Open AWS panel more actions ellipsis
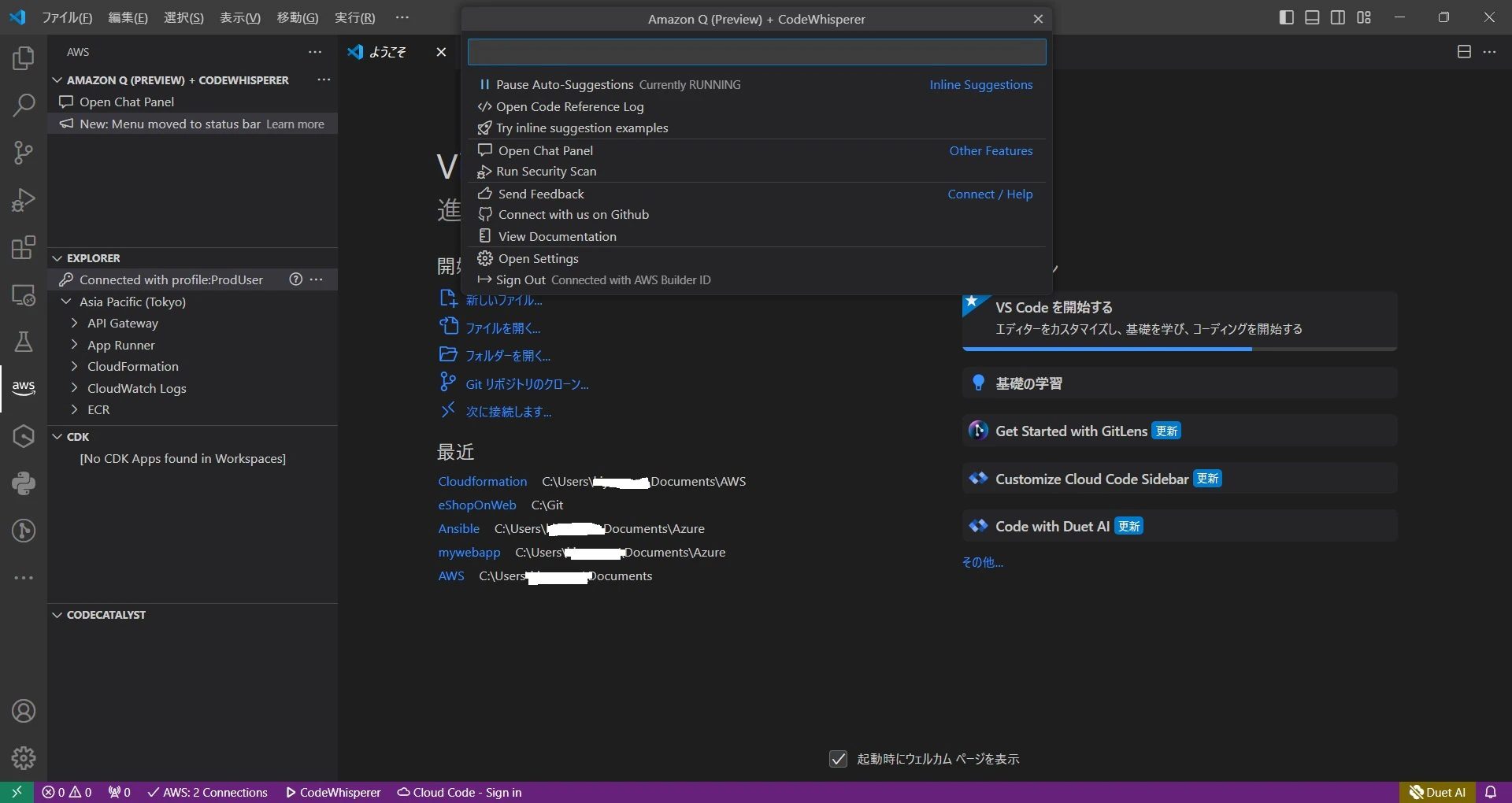This screenshot has height=803, width=1512. (x=315, y=52)
